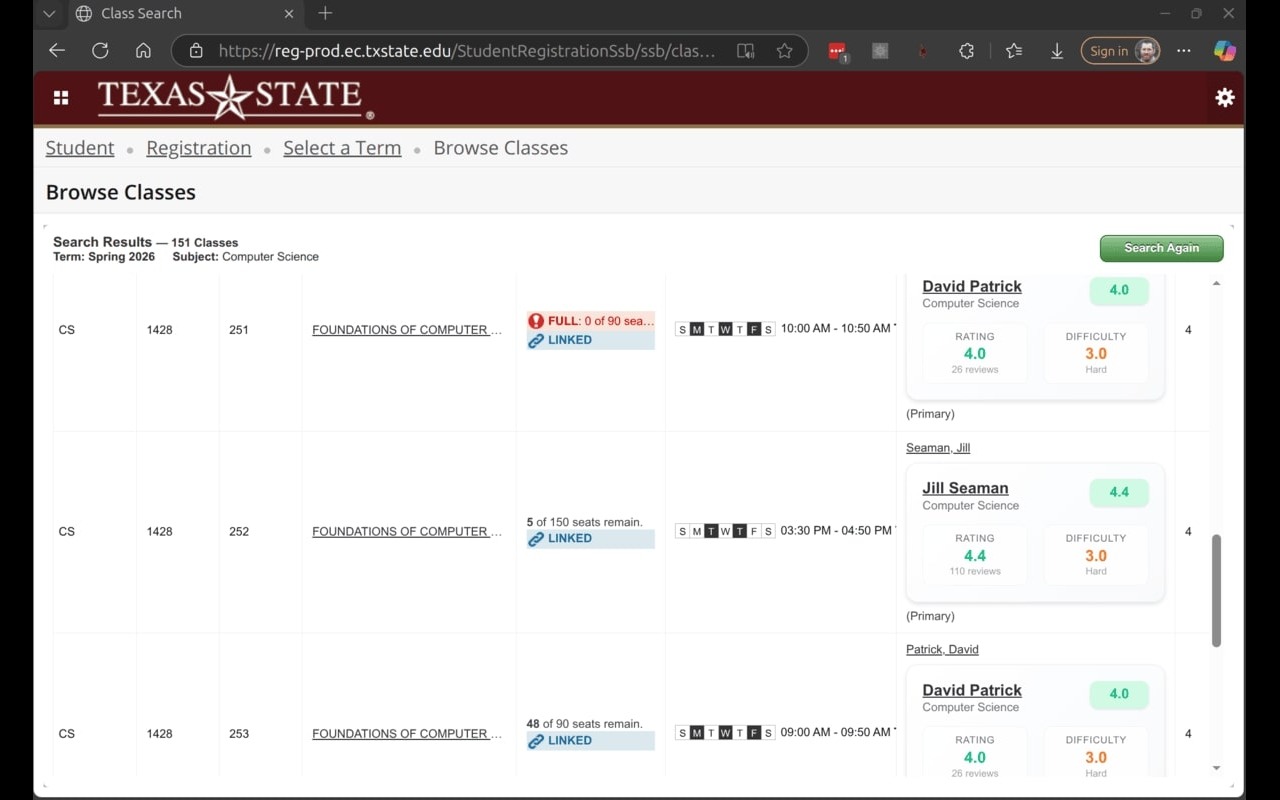Click the red FULL alert icon for section 251
1280x800 pixels.
[537, 320]
